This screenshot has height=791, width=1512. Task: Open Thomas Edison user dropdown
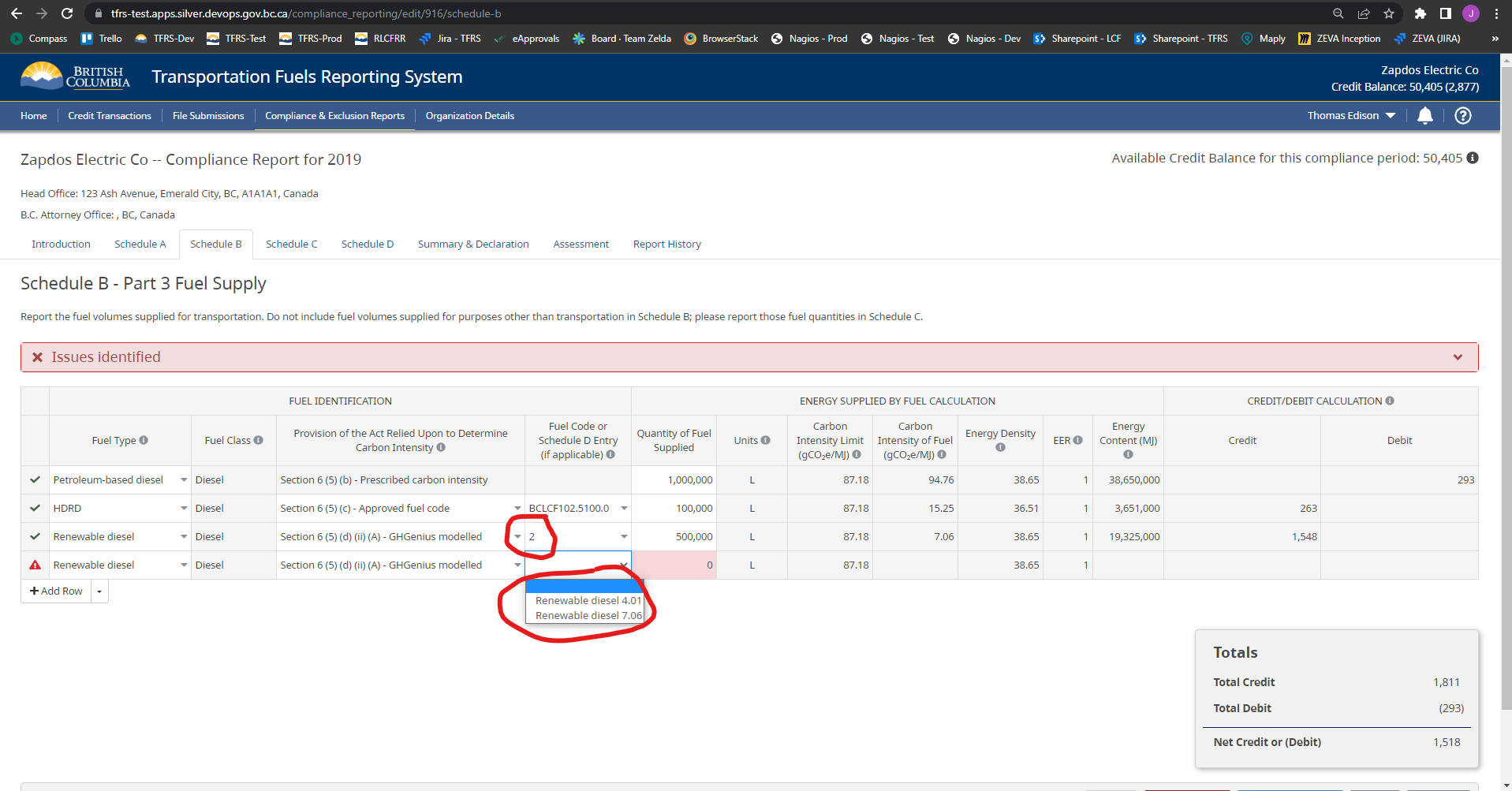point(1351,116)
